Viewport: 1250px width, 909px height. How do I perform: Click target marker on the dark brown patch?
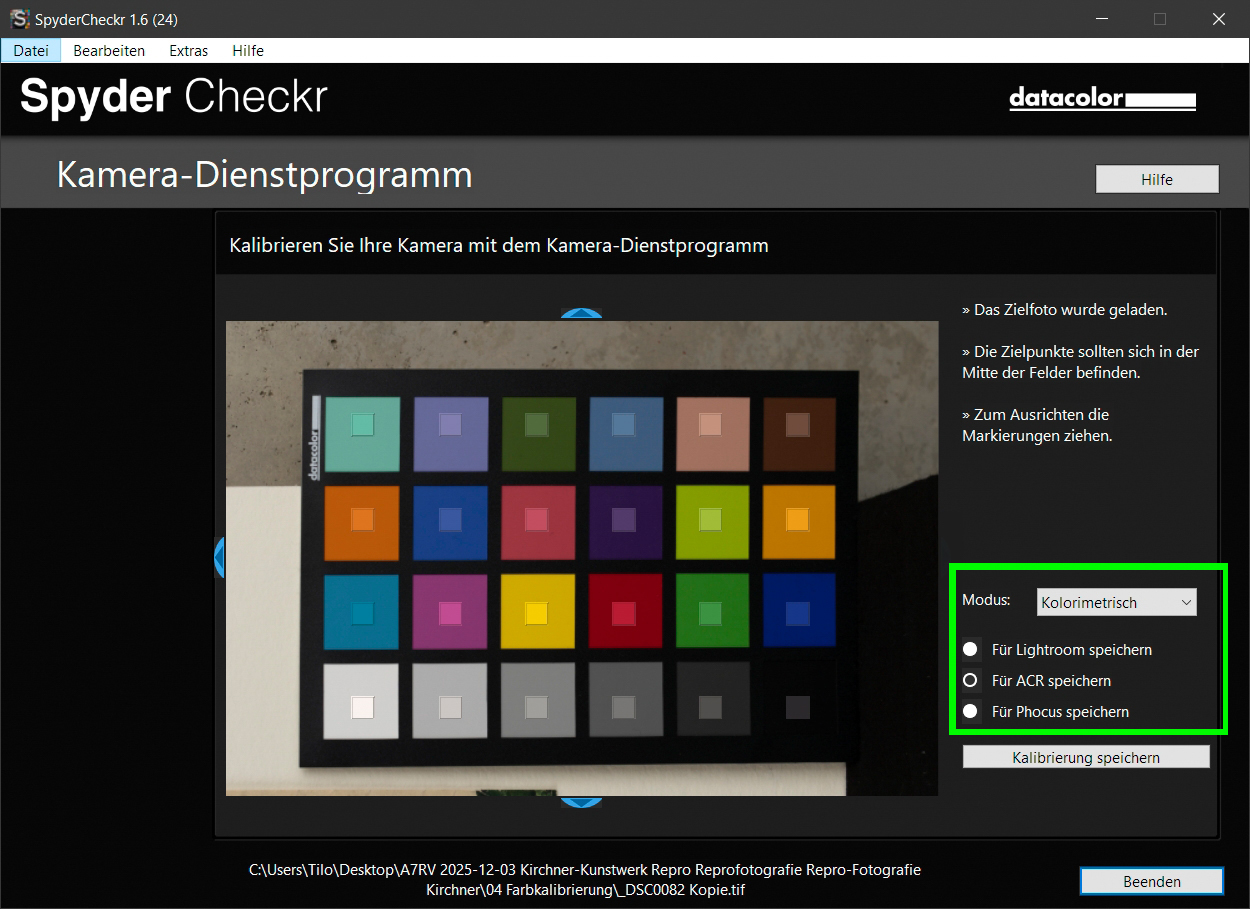797,425
